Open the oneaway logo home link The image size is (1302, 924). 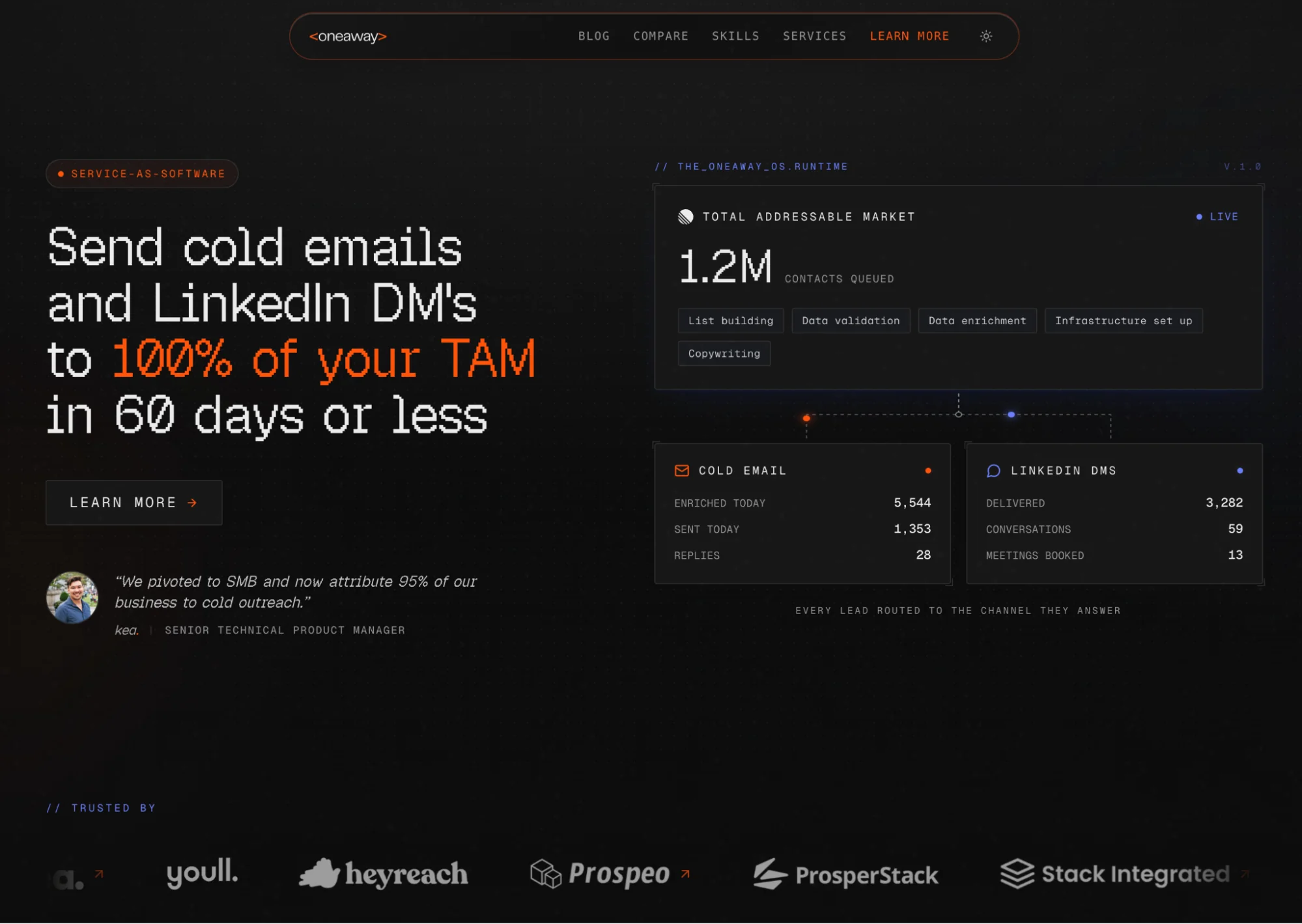[x=348, y=36]
